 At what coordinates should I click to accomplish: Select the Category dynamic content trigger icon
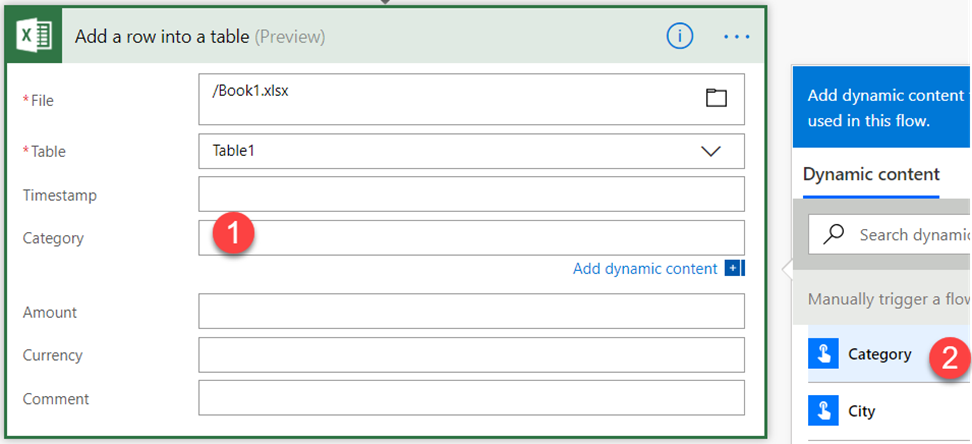coord(824,354)
